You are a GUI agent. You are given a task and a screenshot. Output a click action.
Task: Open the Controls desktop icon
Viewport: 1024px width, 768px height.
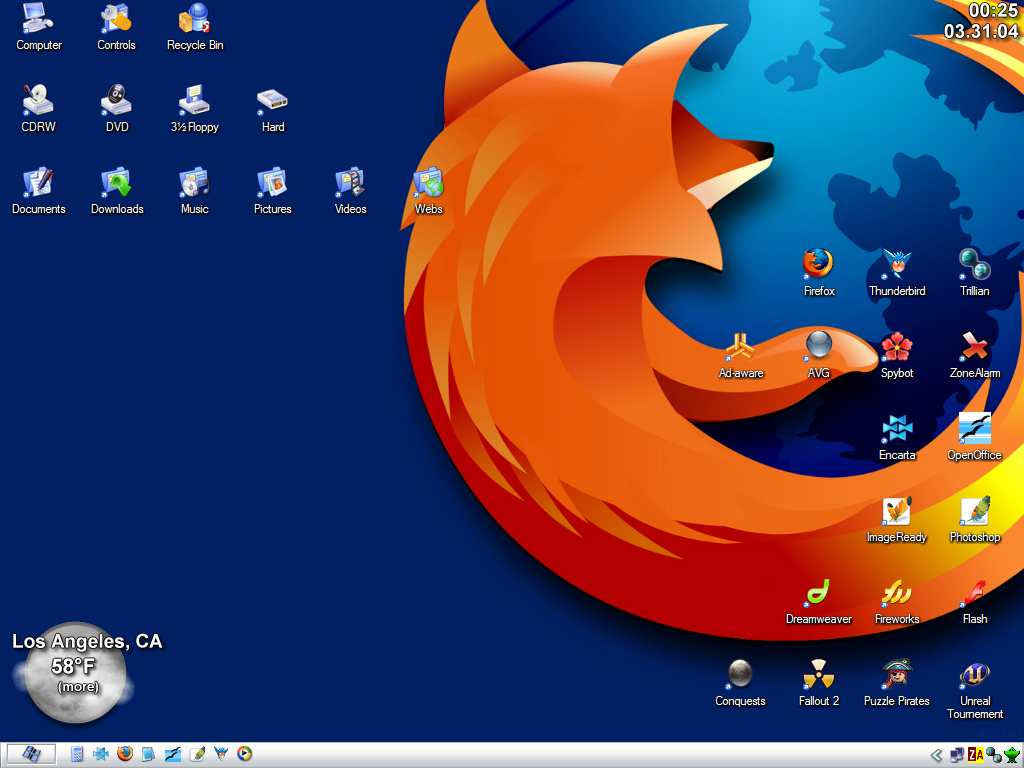tap(116, 26)
